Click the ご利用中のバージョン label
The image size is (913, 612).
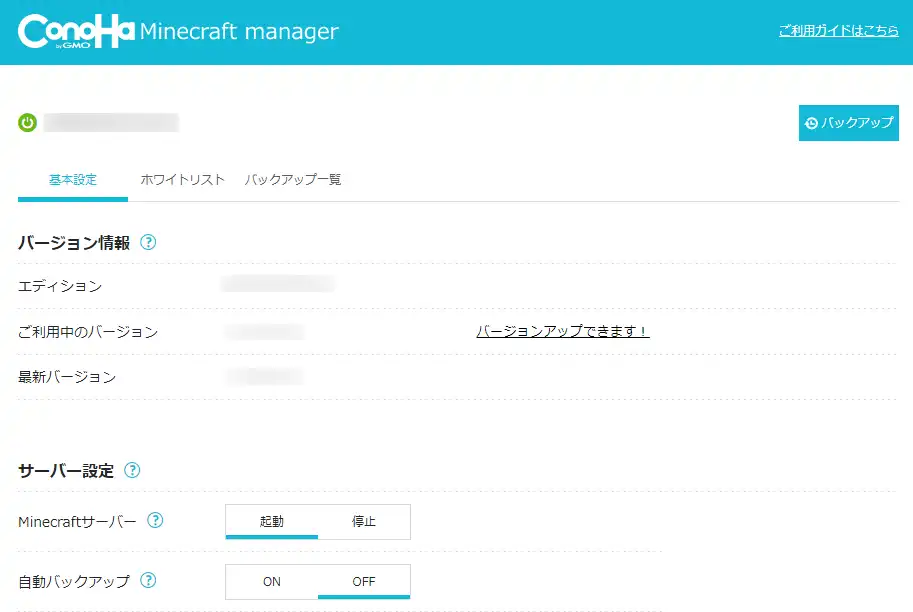(x=88, y=332)
